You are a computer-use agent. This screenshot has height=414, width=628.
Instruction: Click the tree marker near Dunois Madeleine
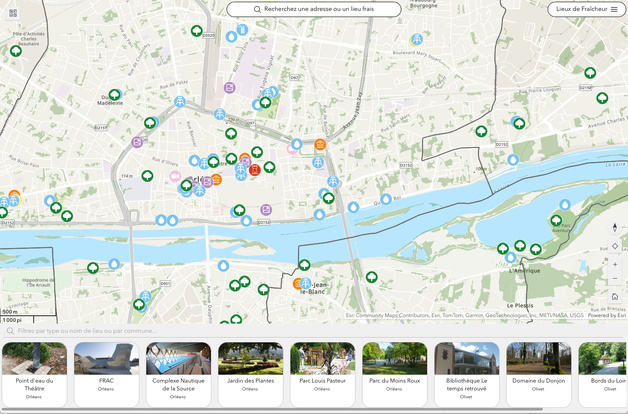[115, 95]
